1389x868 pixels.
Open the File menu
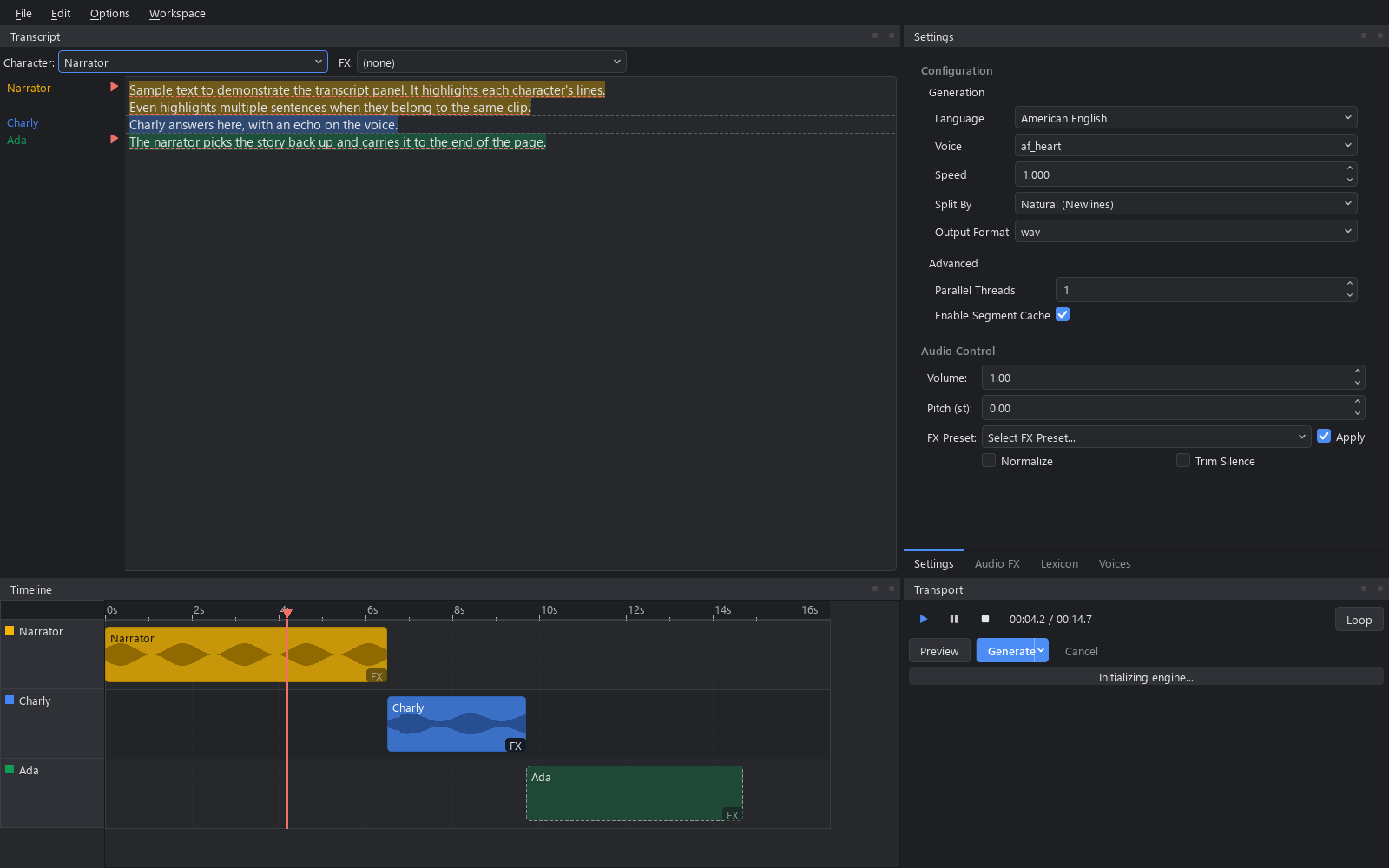[x=23, y=13]
